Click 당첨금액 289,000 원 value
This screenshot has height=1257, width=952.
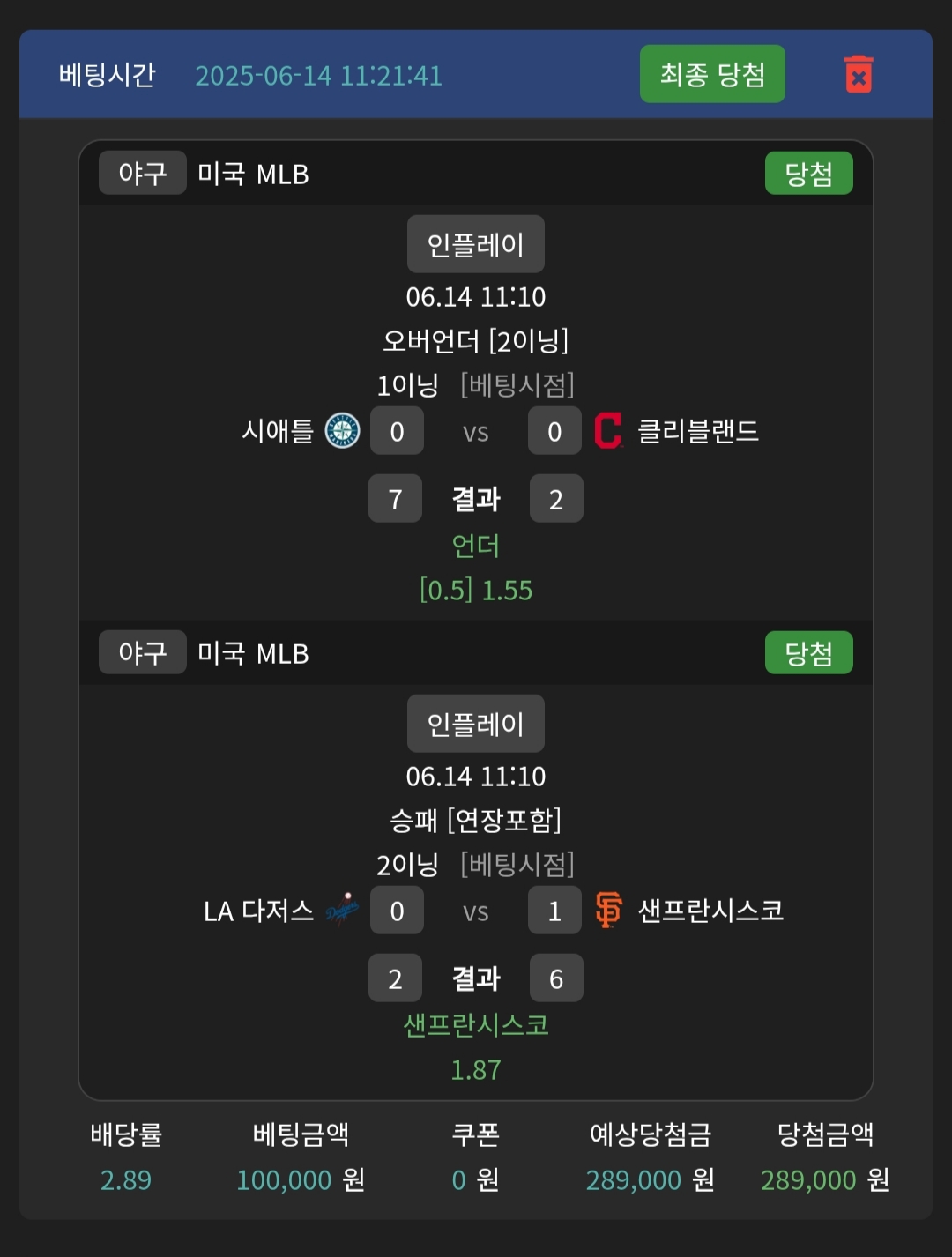coord(824,1179)
